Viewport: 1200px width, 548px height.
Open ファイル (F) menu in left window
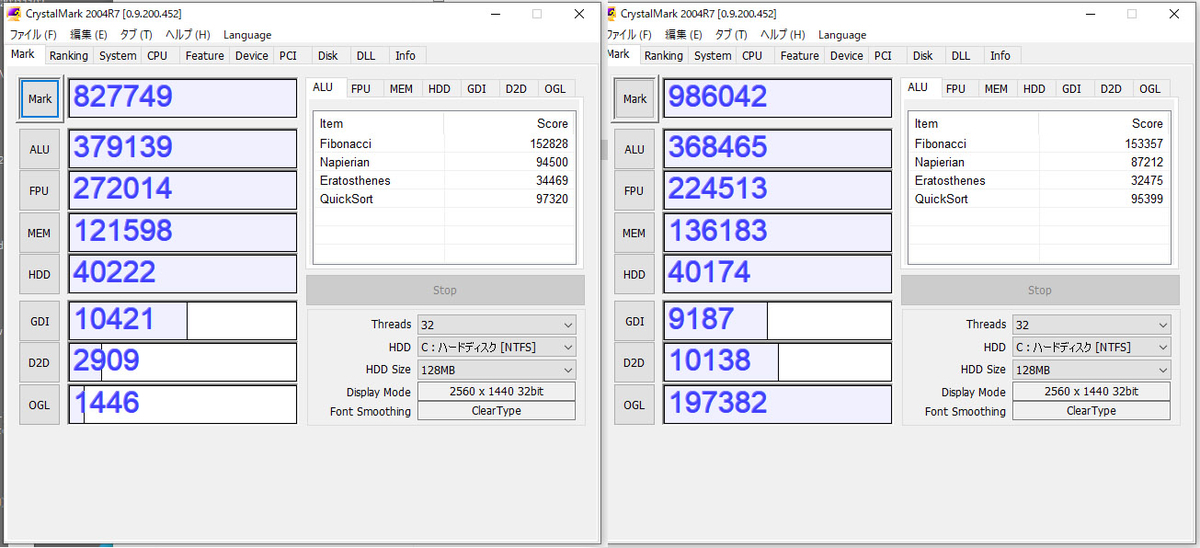(32, 35)
